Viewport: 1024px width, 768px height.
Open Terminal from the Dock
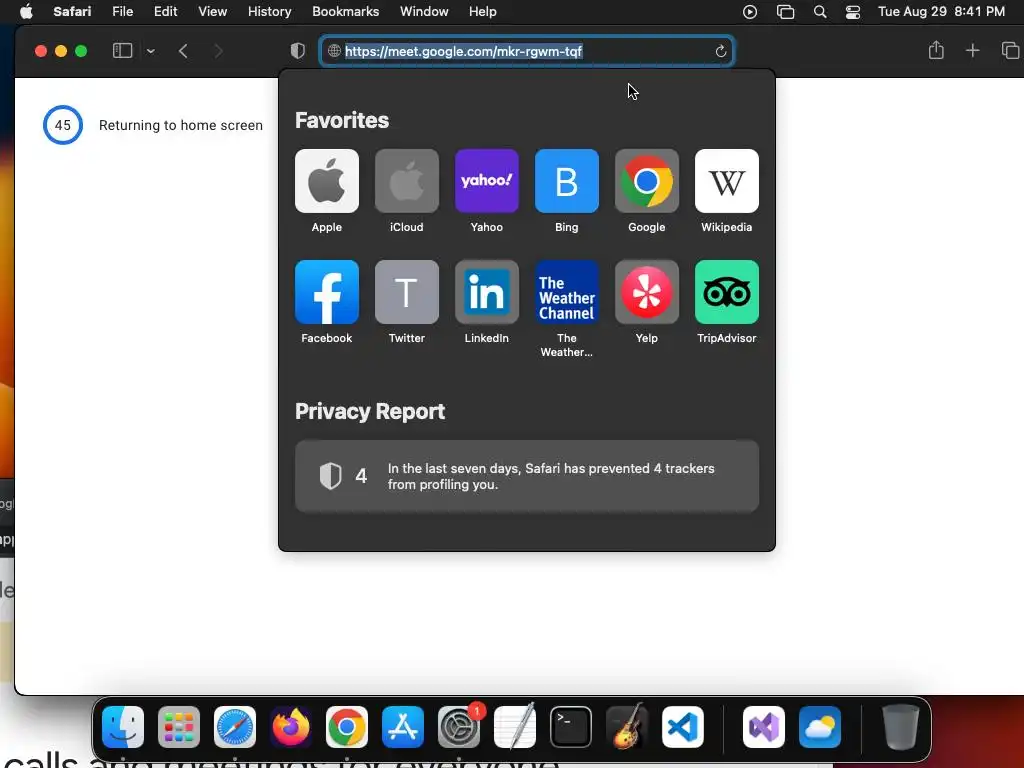coord(571,727)
